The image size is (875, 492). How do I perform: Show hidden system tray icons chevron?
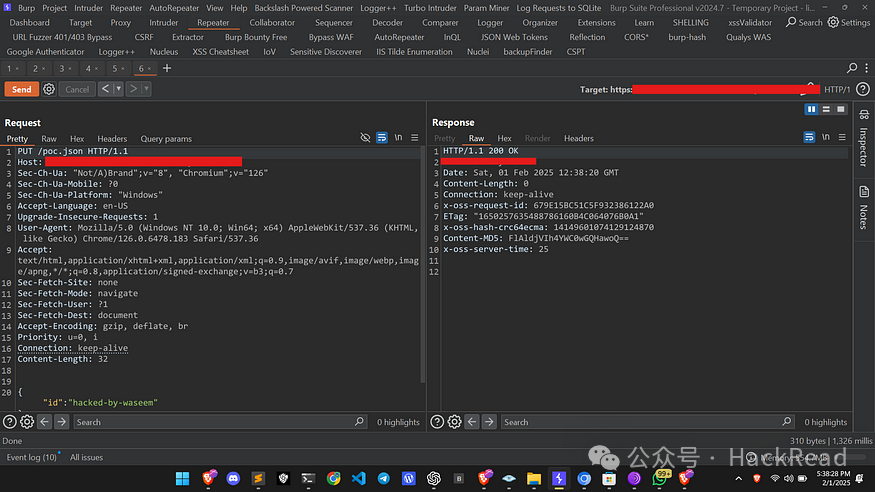pos(738,478)
